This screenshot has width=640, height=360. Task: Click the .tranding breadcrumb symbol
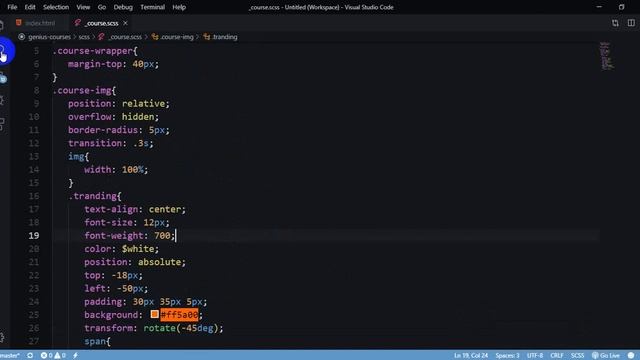point(224,37)
